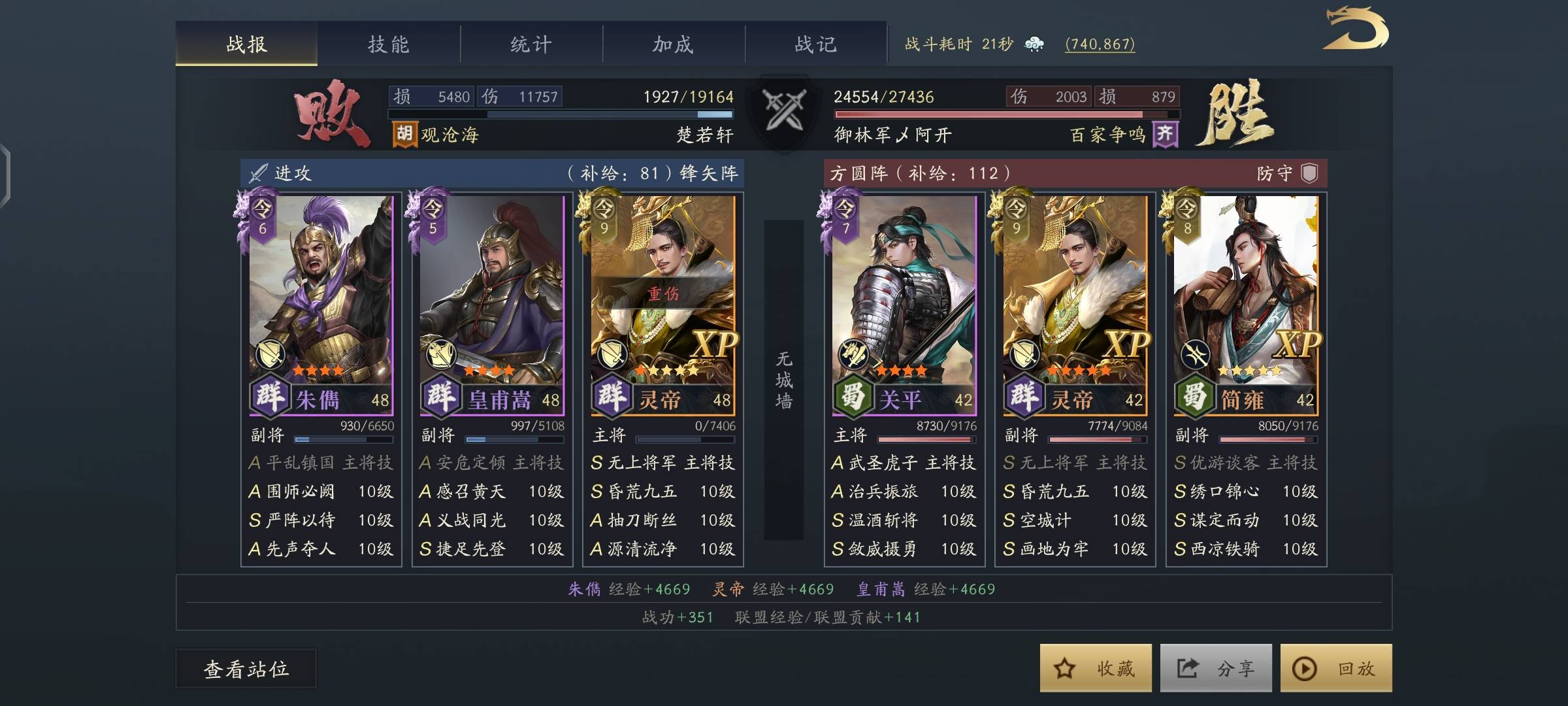This screenshot has height=706, width=1568.
Task: Select the 战记 tab
Action: point(815,44)
